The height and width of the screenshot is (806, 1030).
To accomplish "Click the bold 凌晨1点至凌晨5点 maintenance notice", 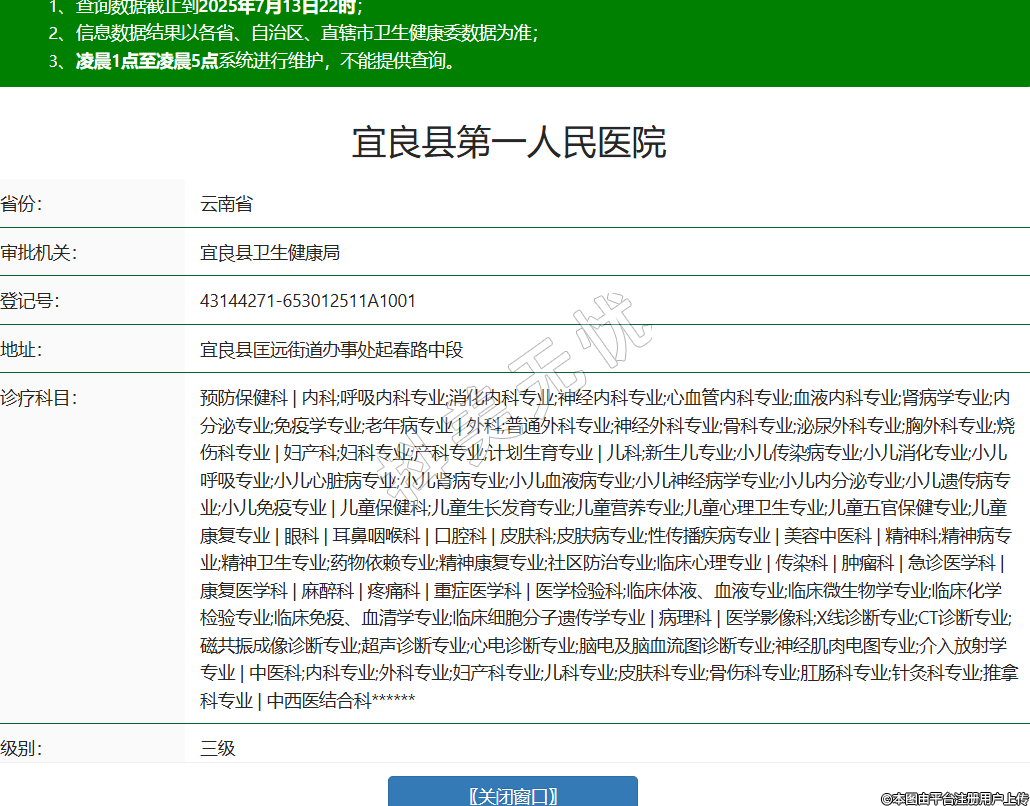I will [147, 61].
